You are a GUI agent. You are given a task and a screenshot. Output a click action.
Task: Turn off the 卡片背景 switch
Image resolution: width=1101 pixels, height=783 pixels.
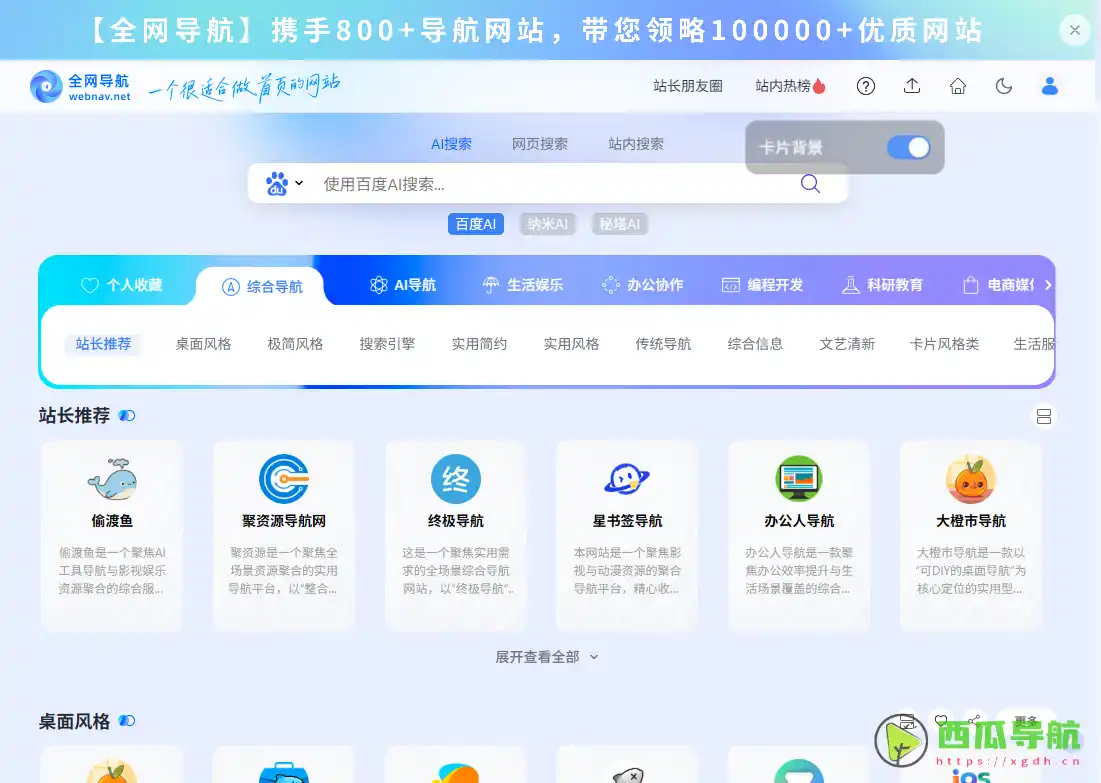(x=907, y=147)
